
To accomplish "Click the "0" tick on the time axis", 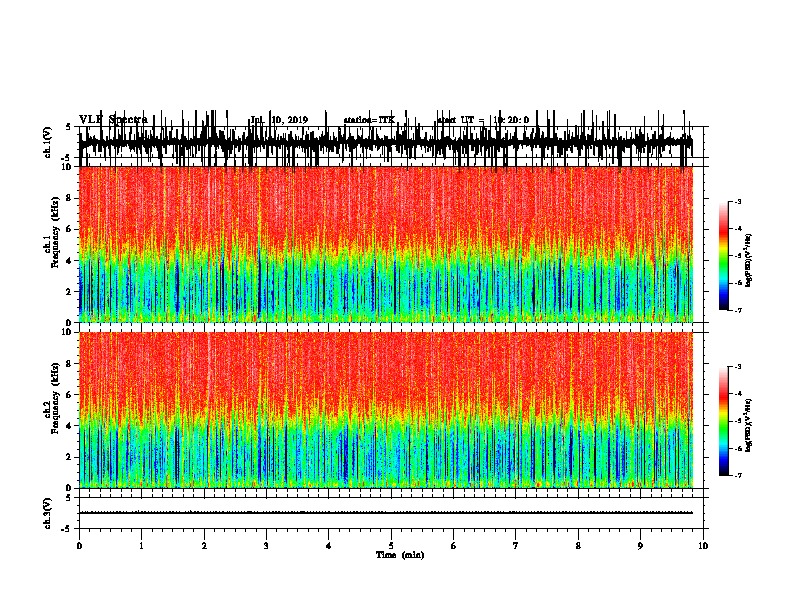I will tap(79, 545).
